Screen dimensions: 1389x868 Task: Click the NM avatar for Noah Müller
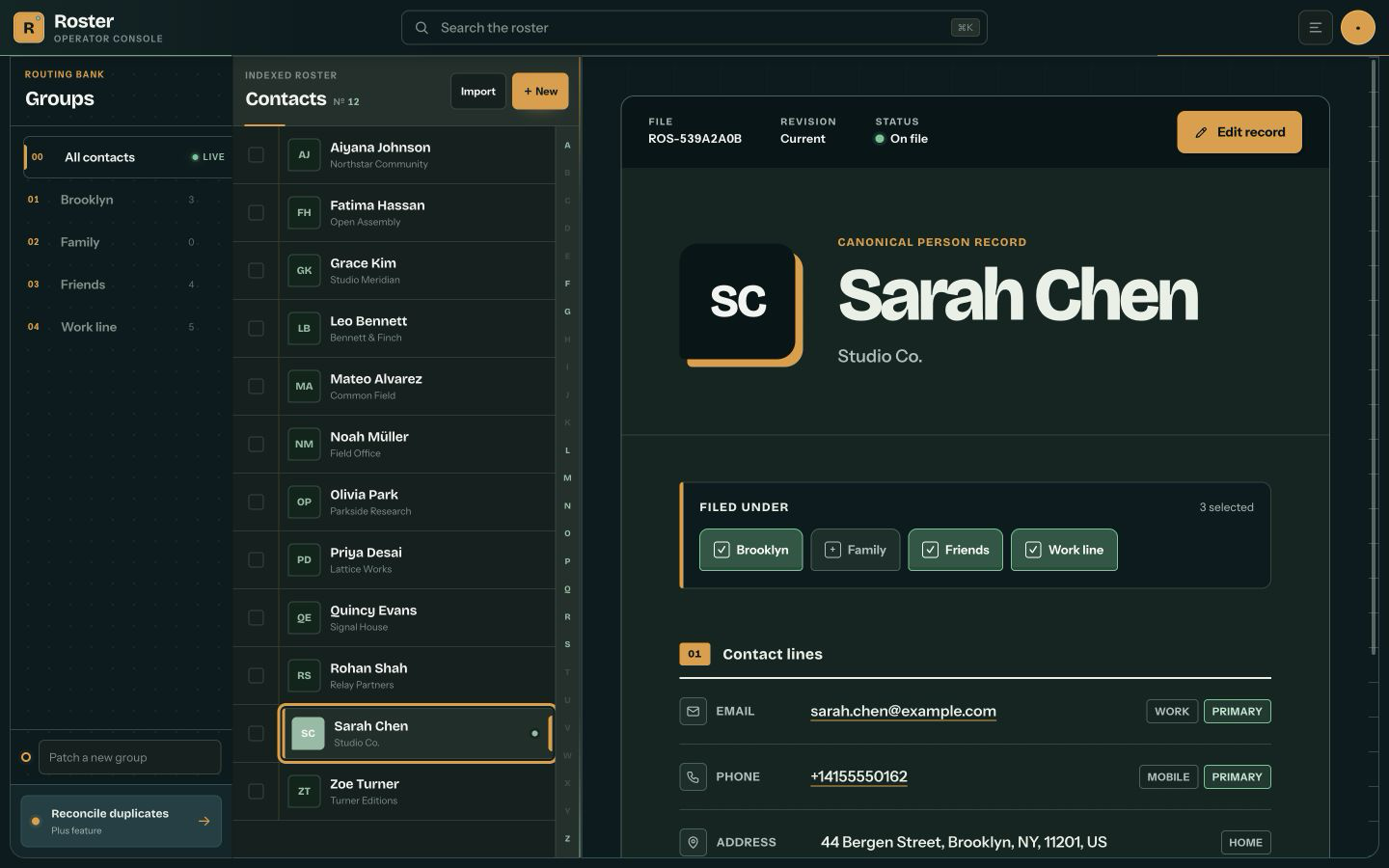tap(304, 445)
